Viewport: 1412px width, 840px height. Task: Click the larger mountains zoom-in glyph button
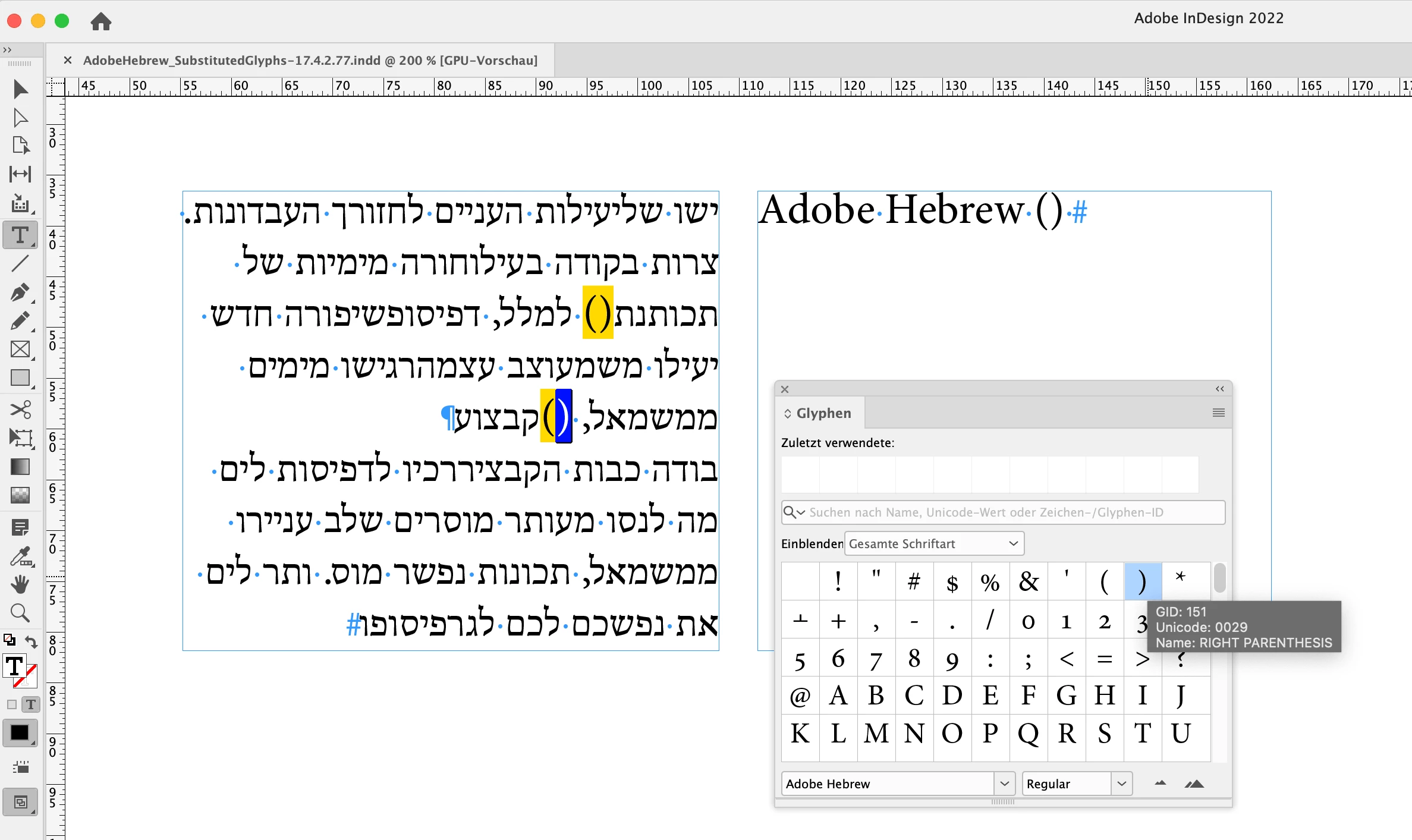click(x=1194, y=784)
